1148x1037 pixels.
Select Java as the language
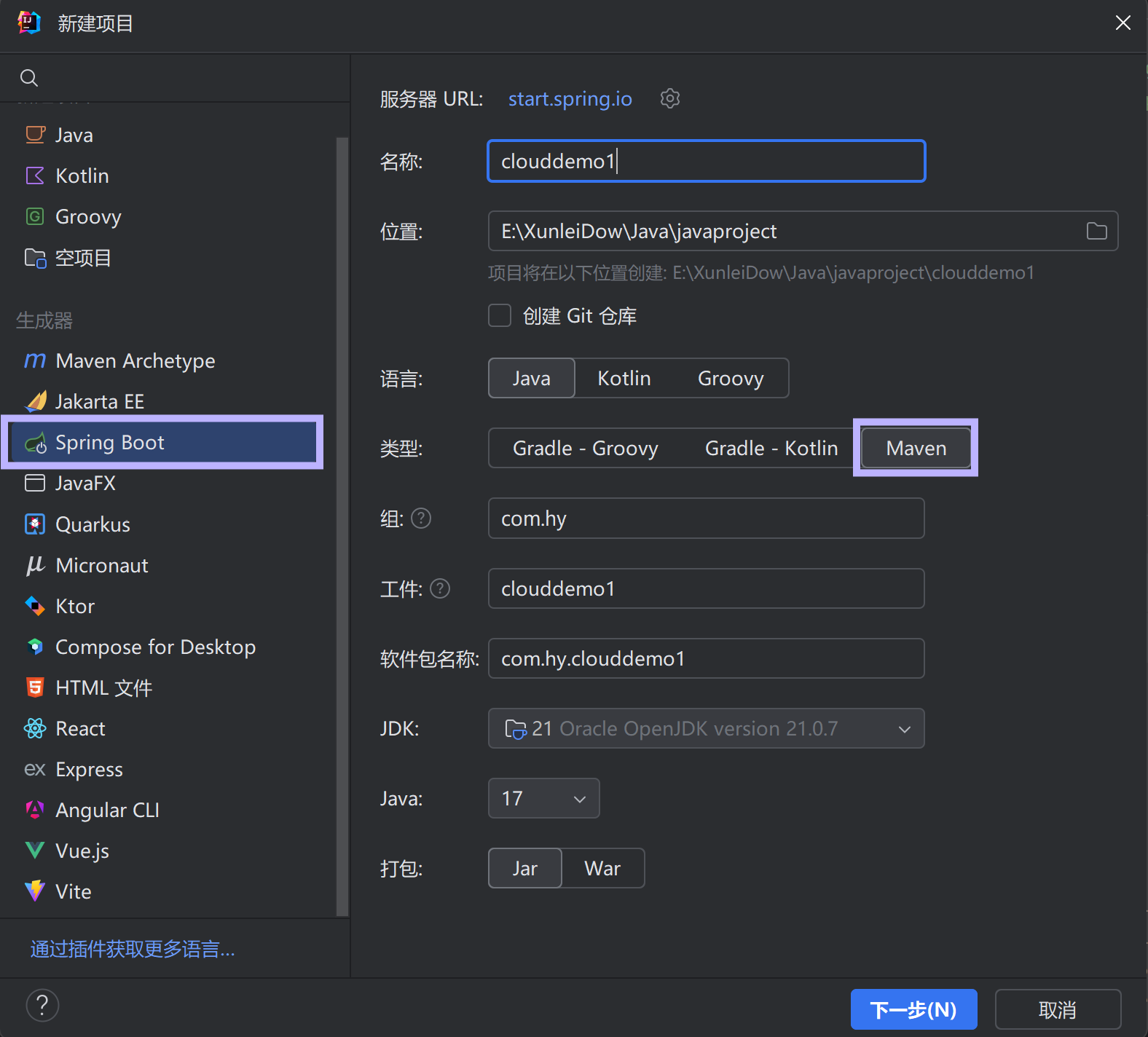[x=532, y=378]
